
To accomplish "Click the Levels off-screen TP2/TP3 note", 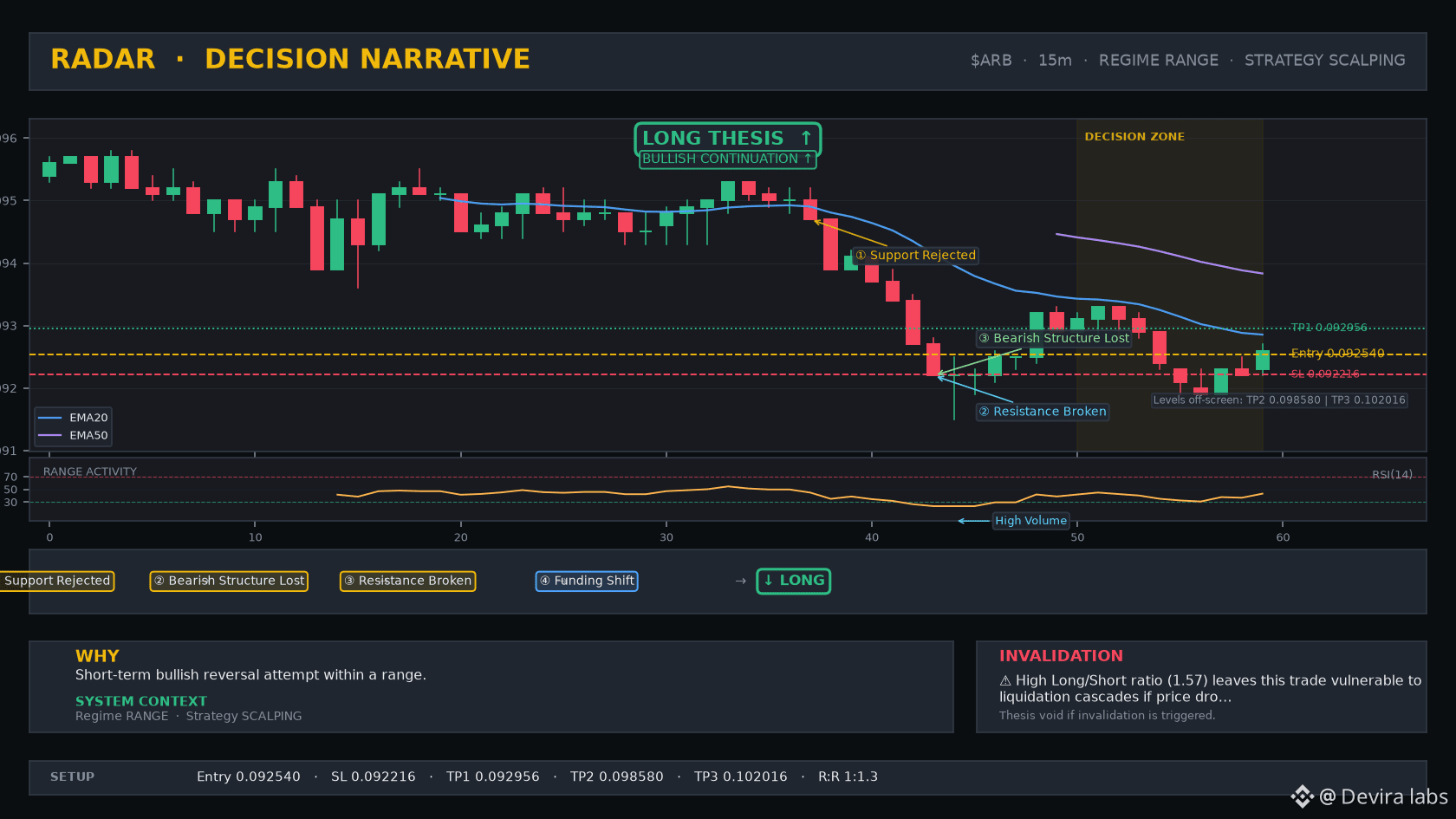I will click(x=1279, y=400).
